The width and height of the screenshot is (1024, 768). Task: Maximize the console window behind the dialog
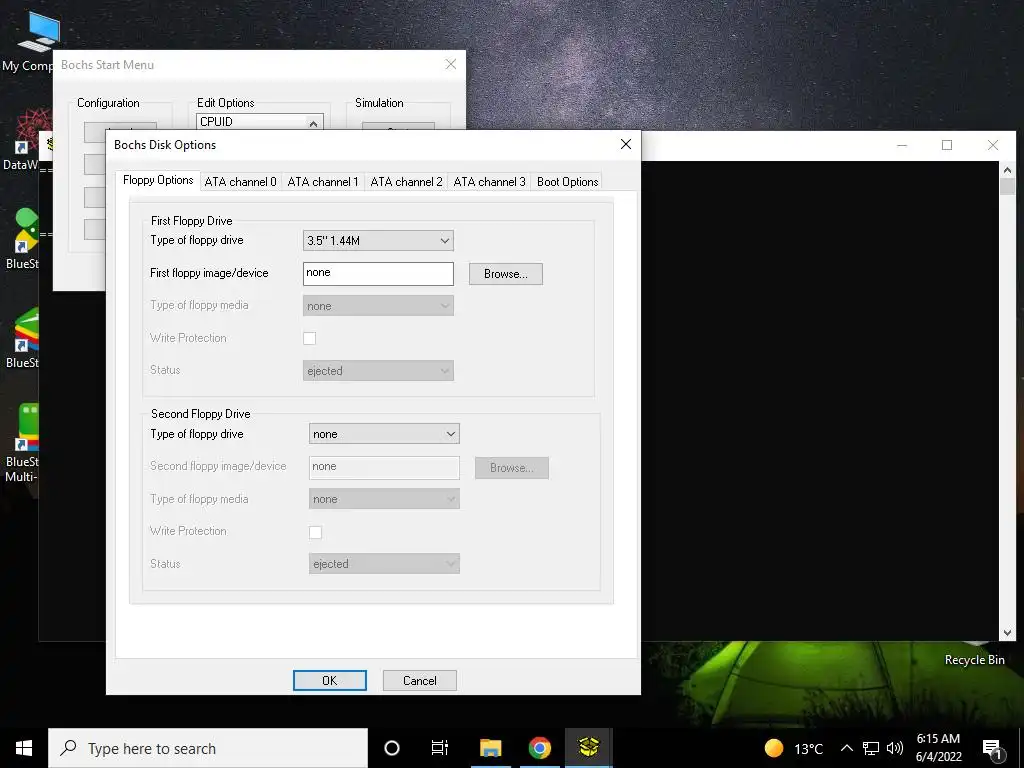(947, 145)
